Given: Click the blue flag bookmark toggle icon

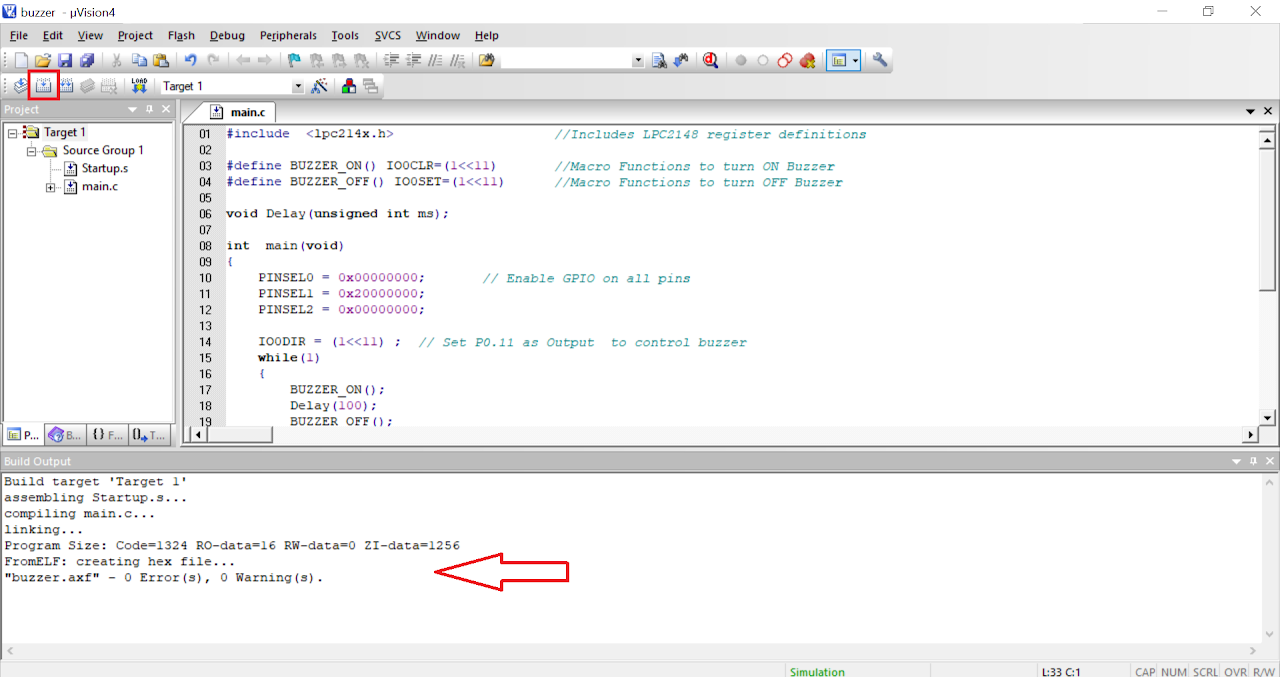Looking at the screenshot, I should click(x=294, y=60).
